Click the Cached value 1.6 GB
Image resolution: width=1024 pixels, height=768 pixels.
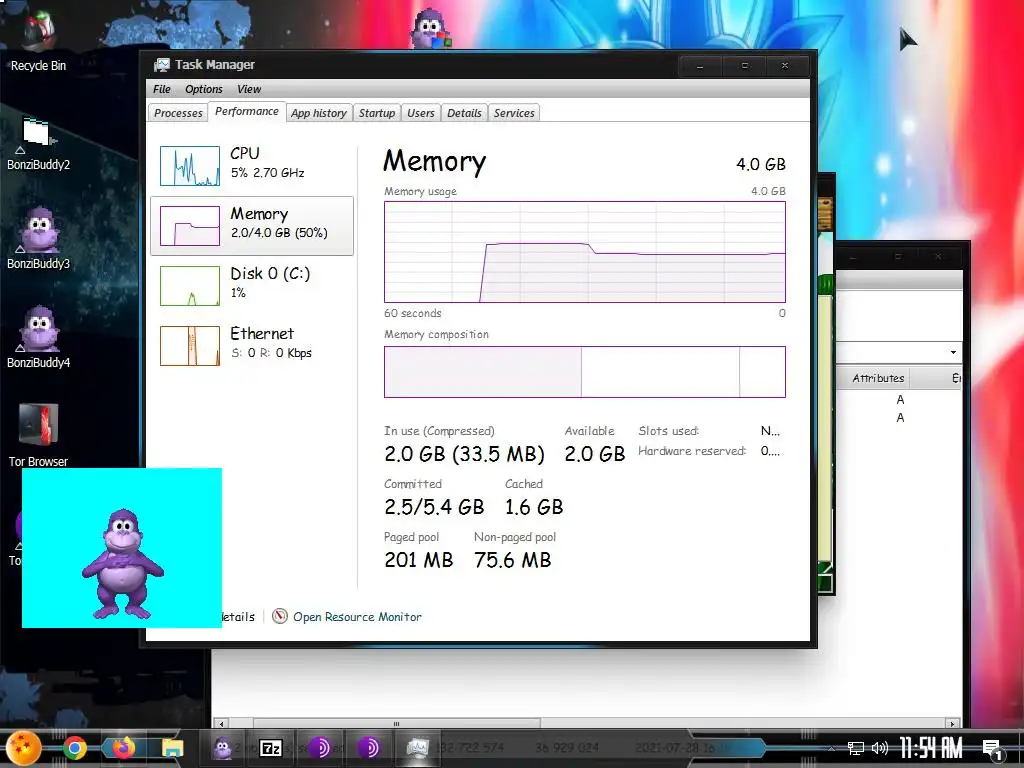[534, 507]
